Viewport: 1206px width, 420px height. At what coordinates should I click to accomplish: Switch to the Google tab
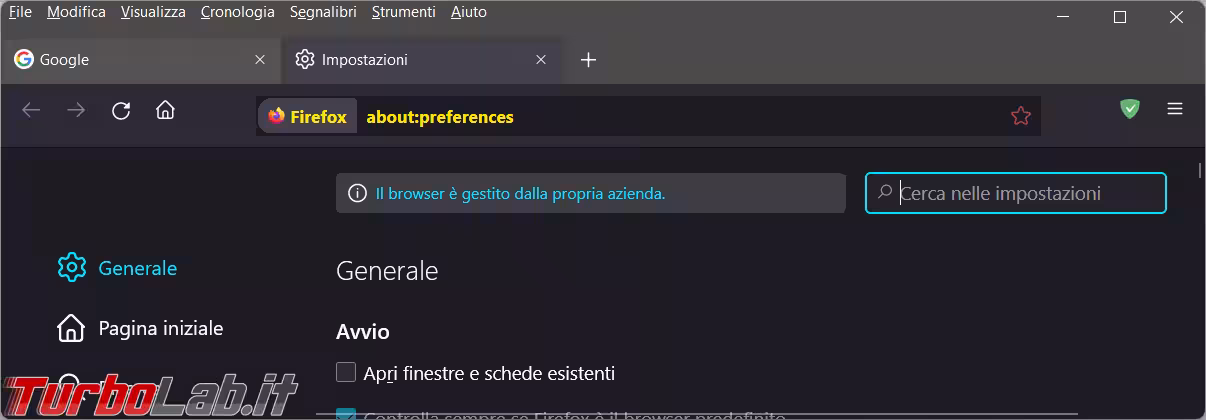[130, 60]
